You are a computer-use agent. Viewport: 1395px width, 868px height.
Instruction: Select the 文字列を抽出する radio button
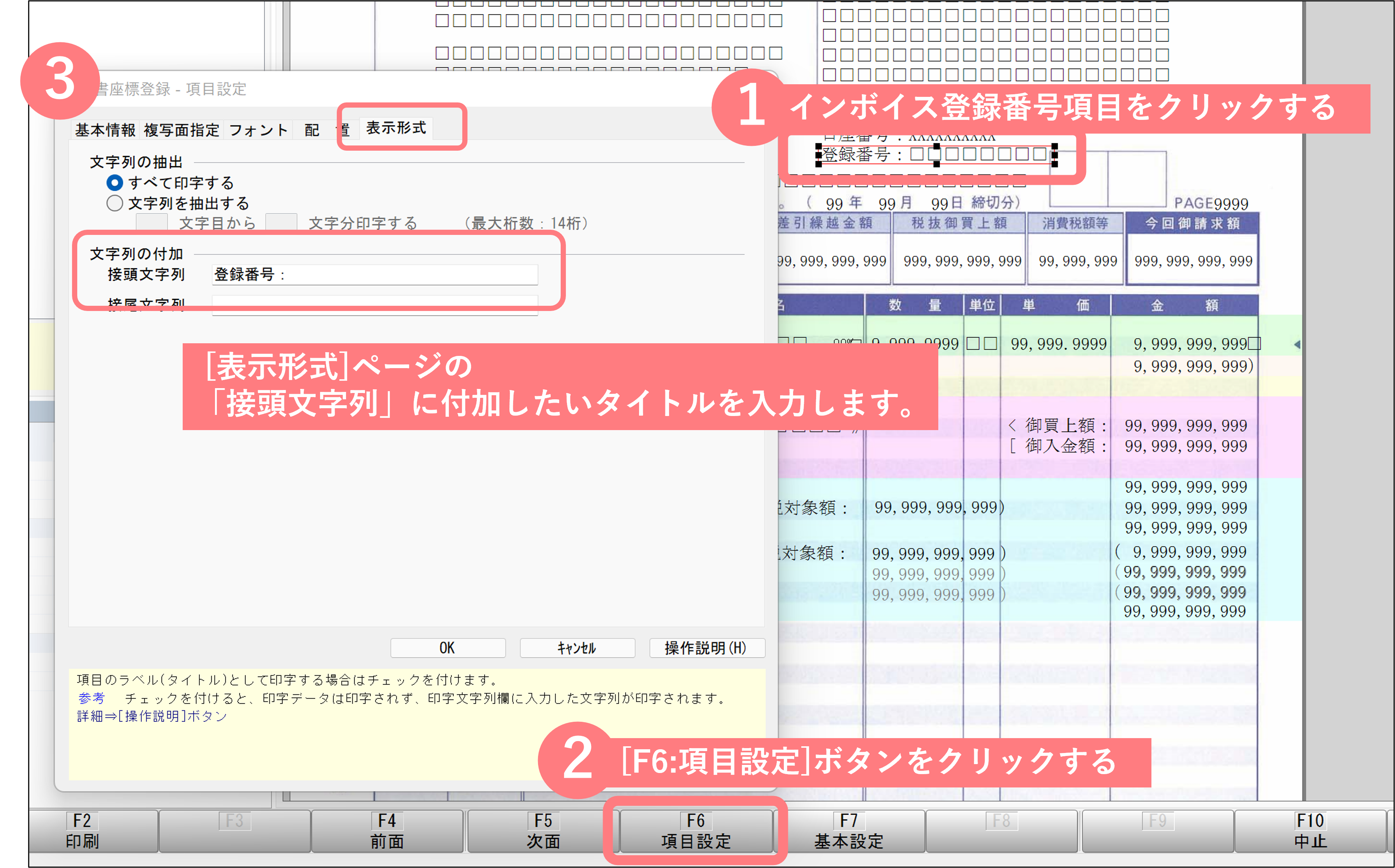tap(115, 203)
